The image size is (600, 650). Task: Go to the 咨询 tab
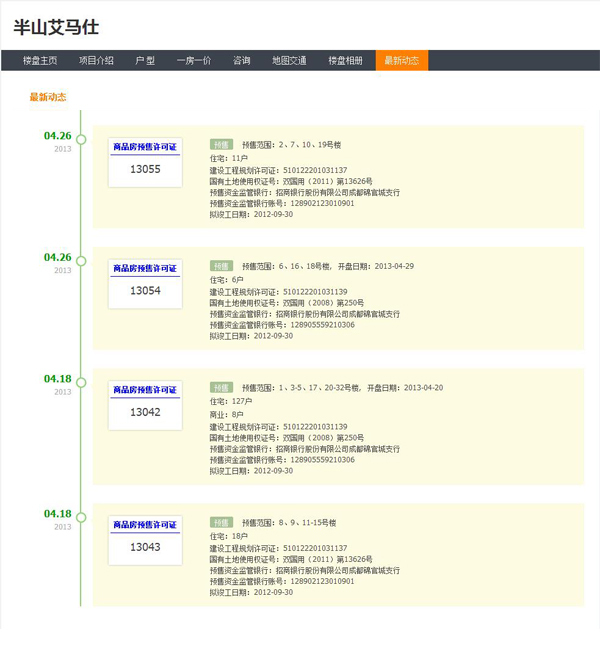point(242,60)
